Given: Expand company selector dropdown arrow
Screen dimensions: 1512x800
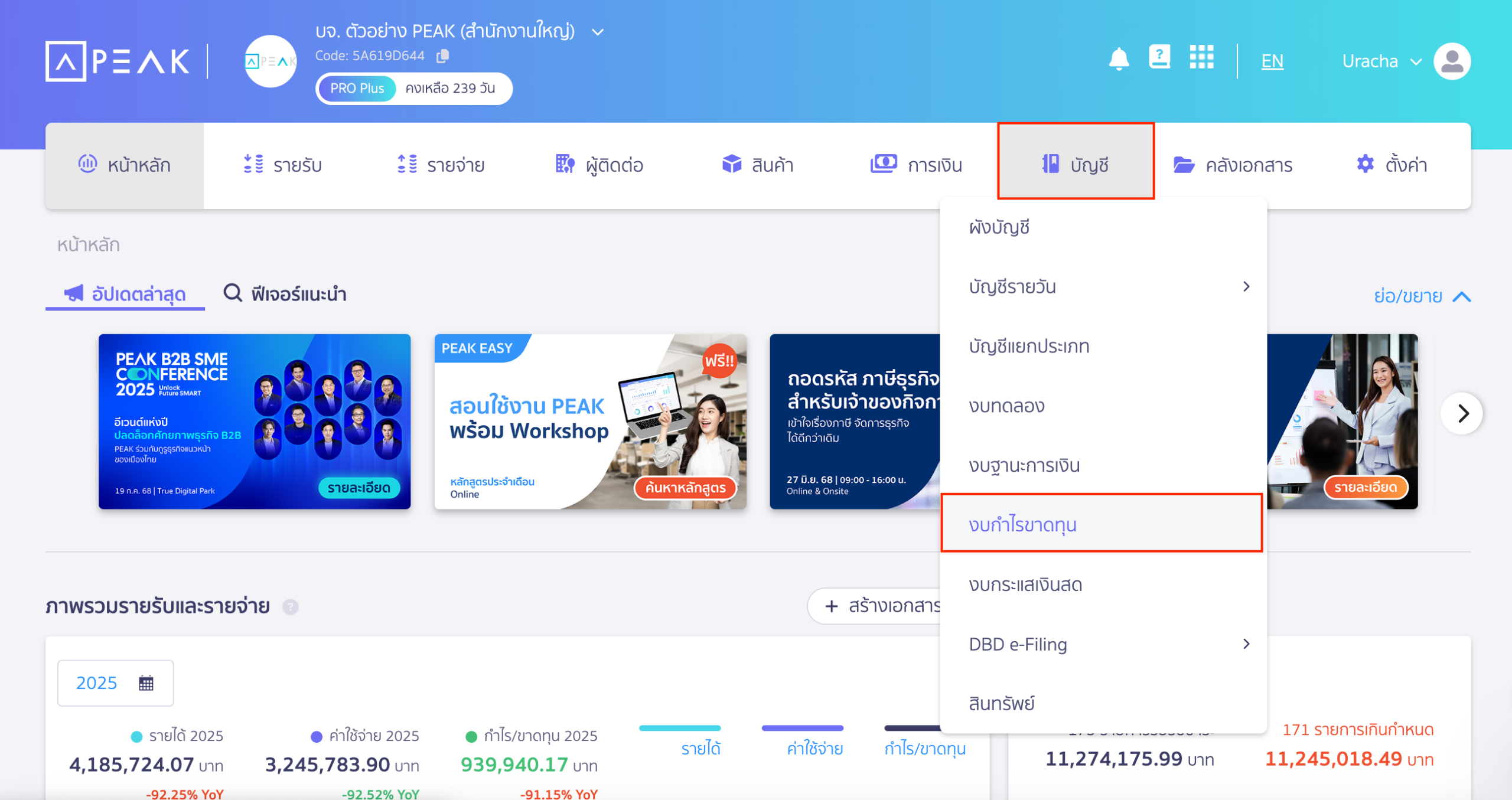Looking at the screenshot, I should [x=598, y=32].
